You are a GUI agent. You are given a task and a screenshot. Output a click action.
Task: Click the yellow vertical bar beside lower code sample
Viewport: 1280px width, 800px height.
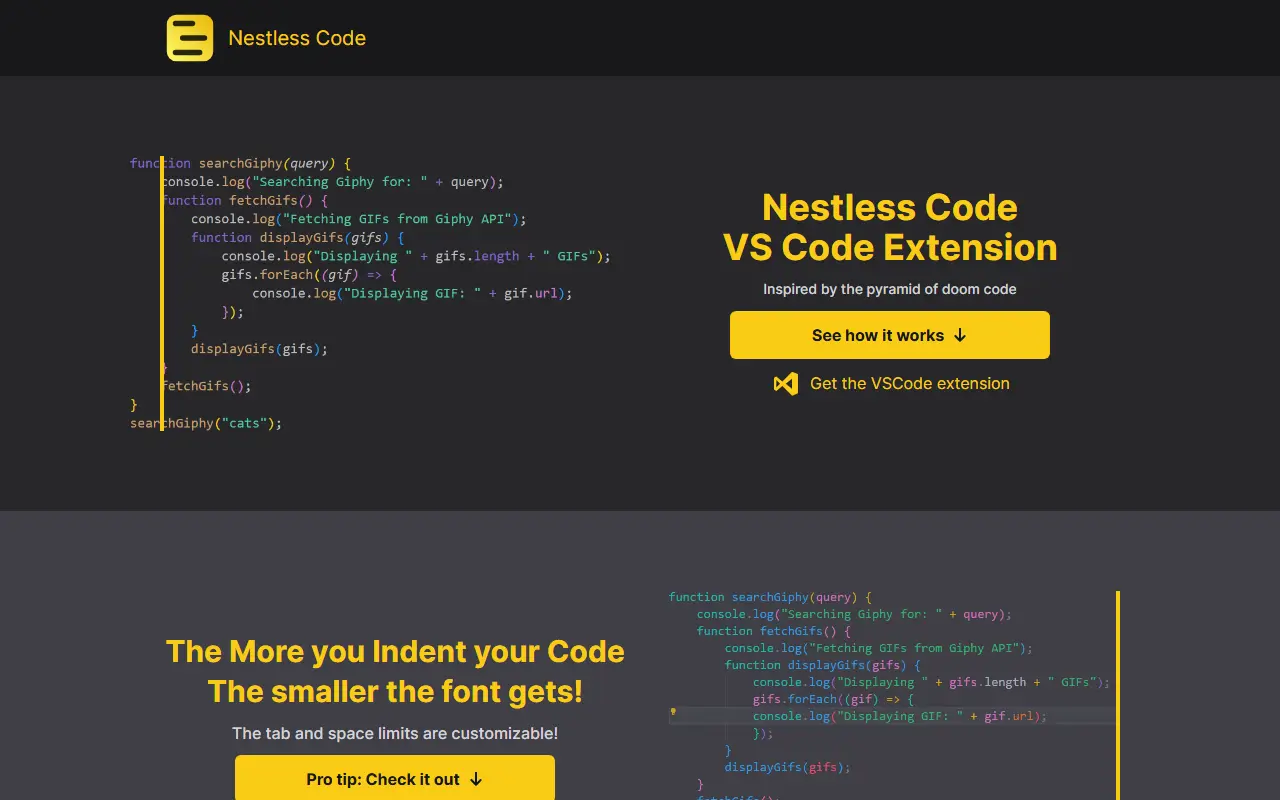[x=1118, y=695]
